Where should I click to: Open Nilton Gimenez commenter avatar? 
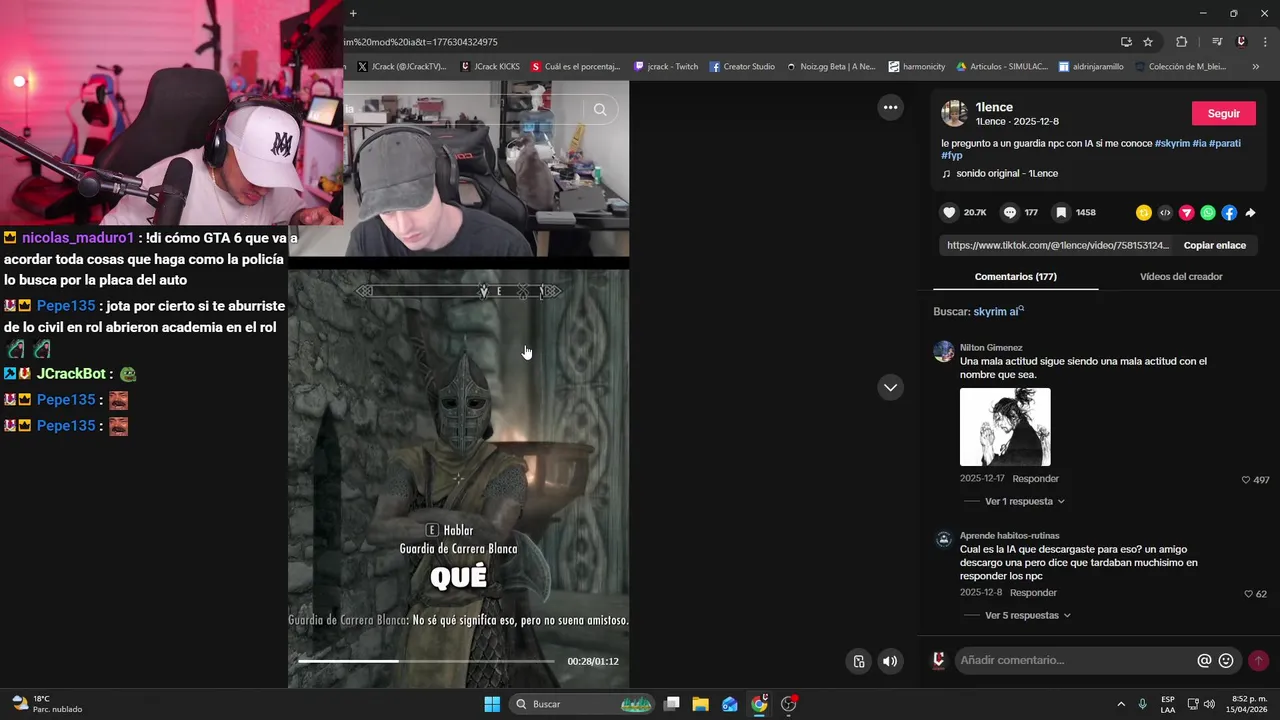coord(943,351)
